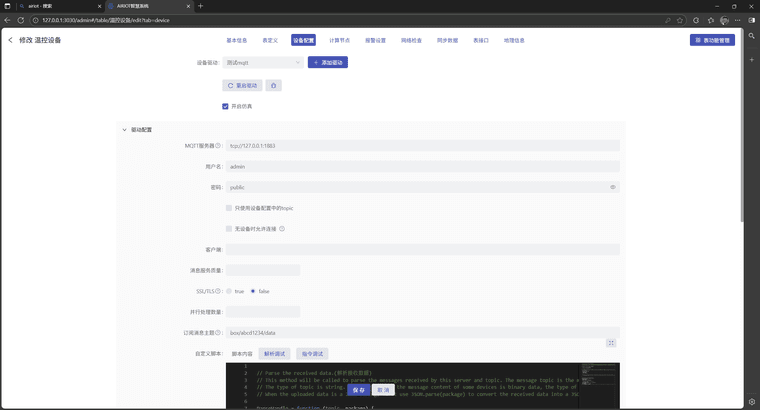Collapse the 驱动配置 section
Screen dimensions: 760x410
125,130
